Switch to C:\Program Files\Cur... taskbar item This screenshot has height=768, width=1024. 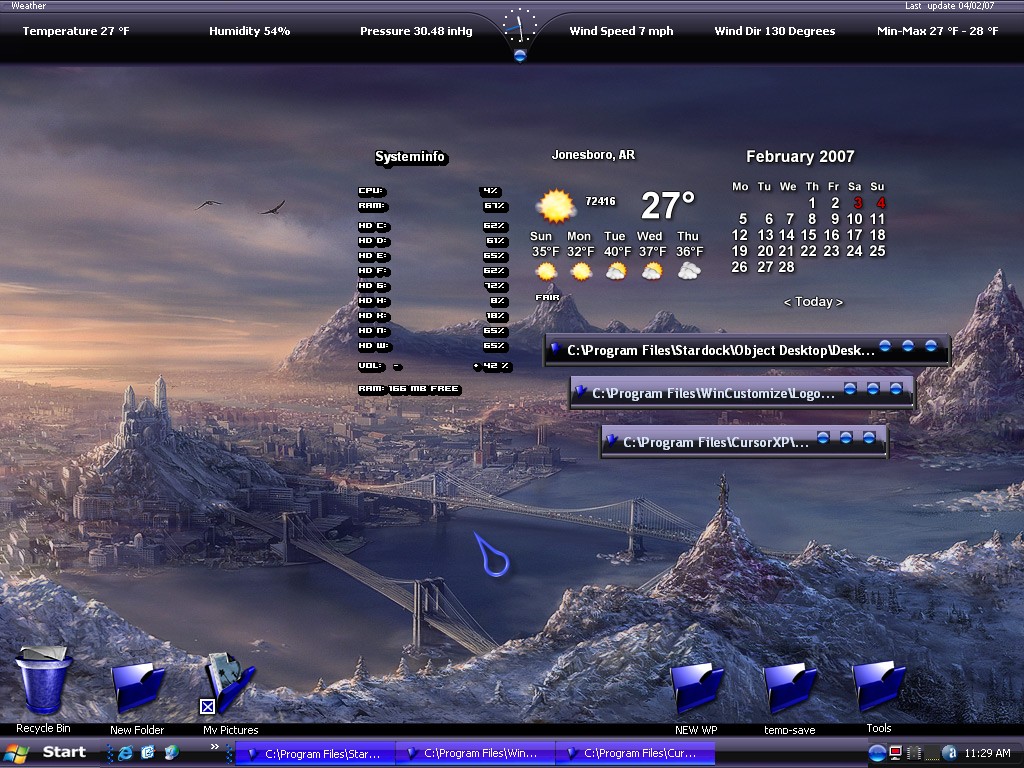[635, 753]
